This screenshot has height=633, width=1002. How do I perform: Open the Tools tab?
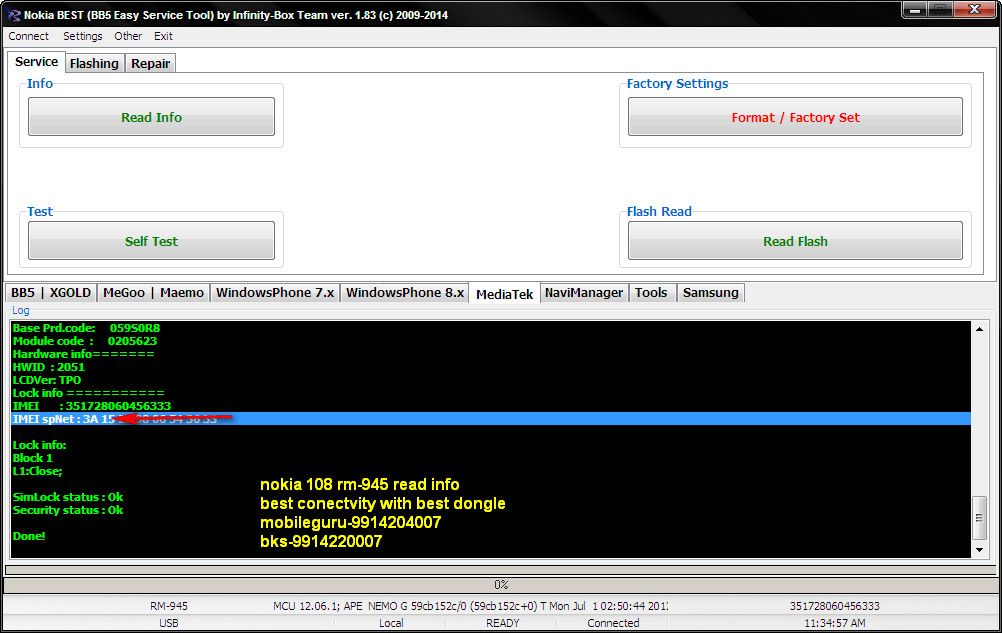(x=651, y=293)
